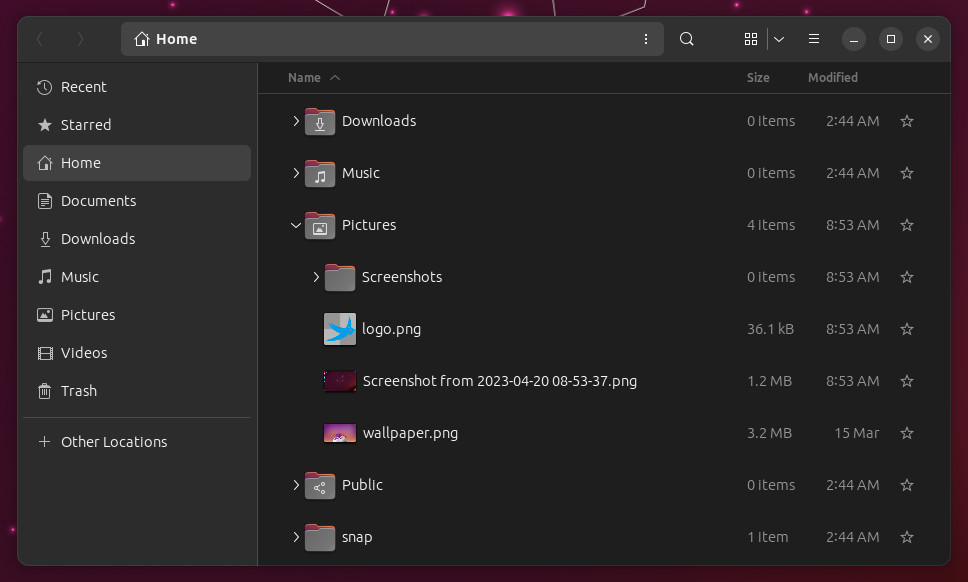This screenshot has height=582, width=968.
Task: Star wallpaper.png file
Action: tap(906, 433)
